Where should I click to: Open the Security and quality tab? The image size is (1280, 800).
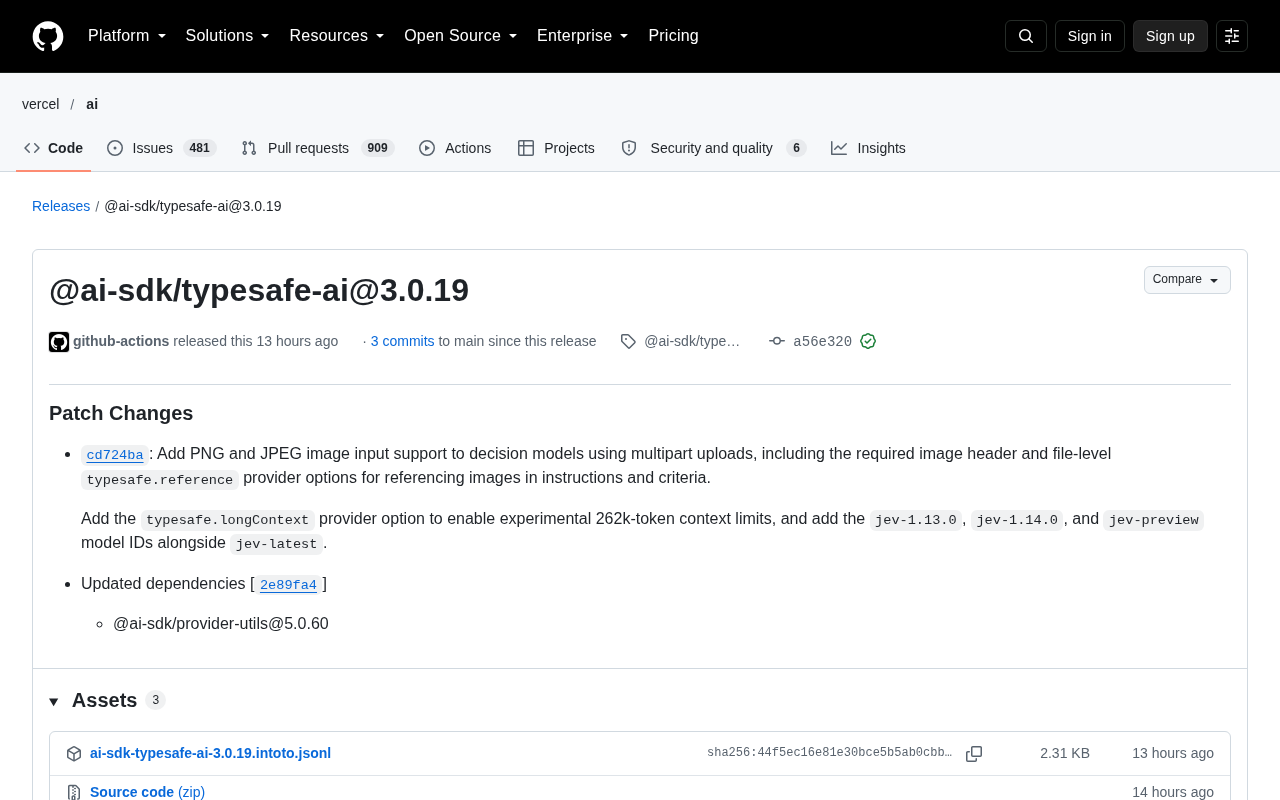pyautogui.click(x=713, y=148)
